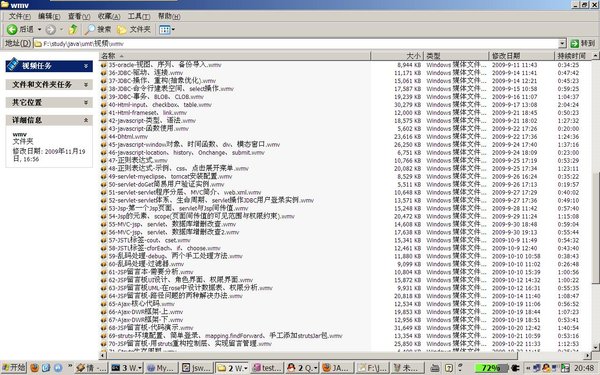Screen dimensions: 600x375
Task: Collapse the 详细信息 panel
Action: point(86,120)
